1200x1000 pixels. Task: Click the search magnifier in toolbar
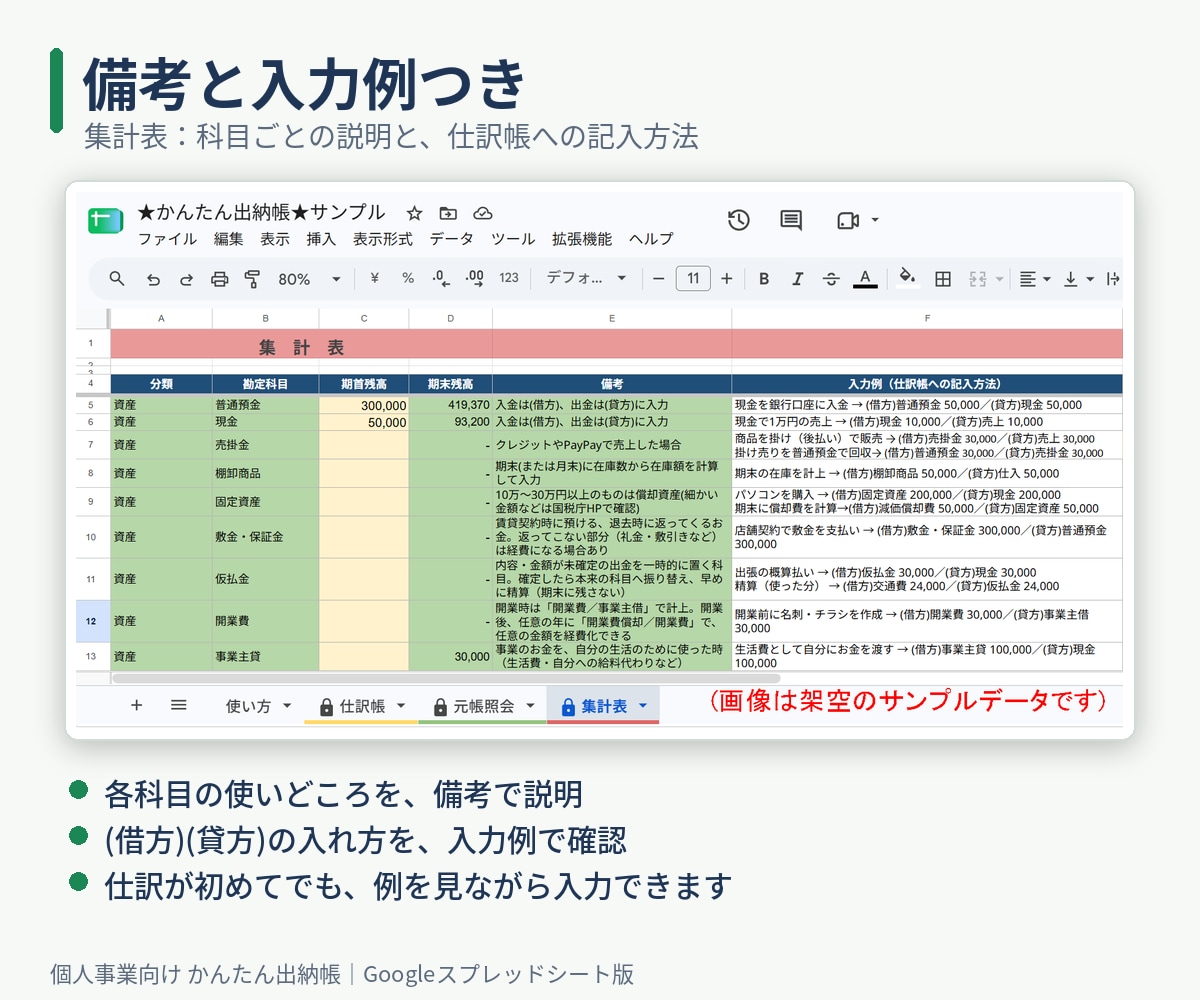point(117,278)
